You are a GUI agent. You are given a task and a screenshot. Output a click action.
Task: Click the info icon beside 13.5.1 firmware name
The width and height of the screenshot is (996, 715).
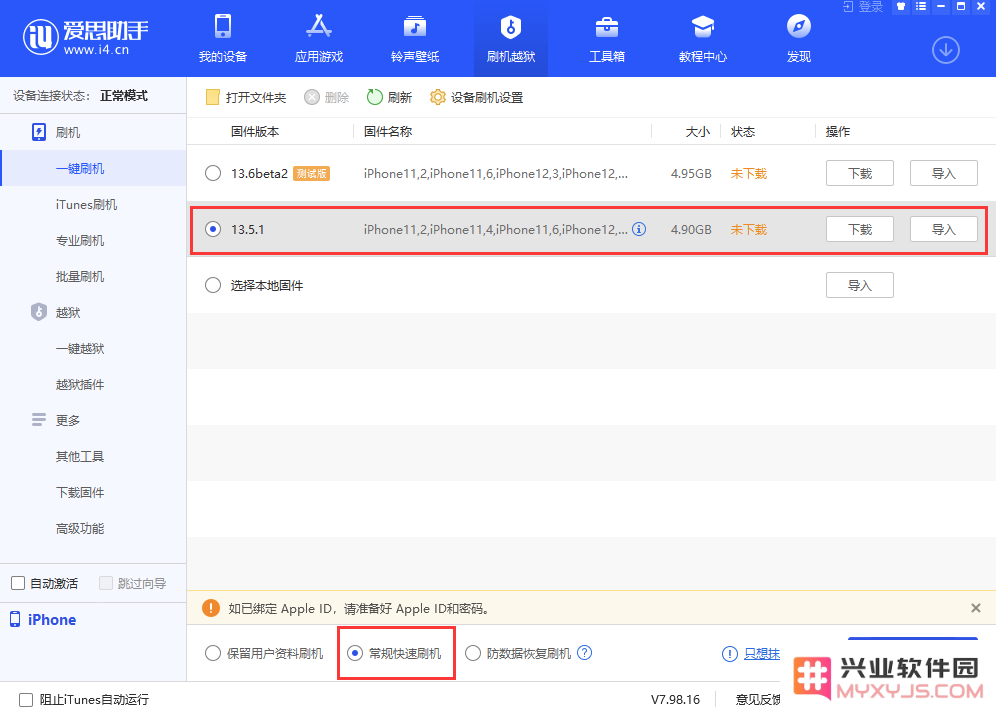click(639, 229)
